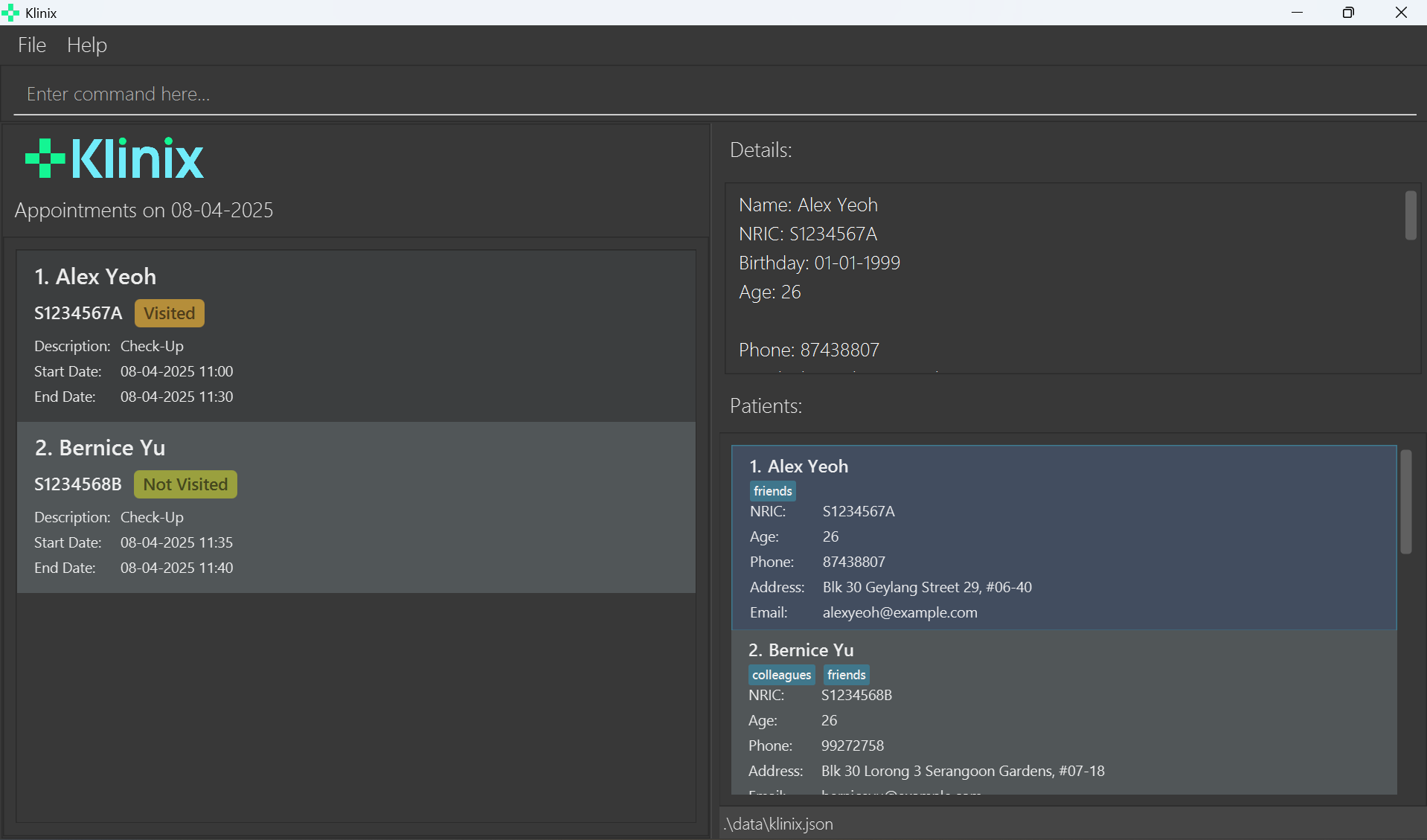1427x840 pixels.
Task: Select Alex Yeoh's appointment card
Action: [356, 336]
